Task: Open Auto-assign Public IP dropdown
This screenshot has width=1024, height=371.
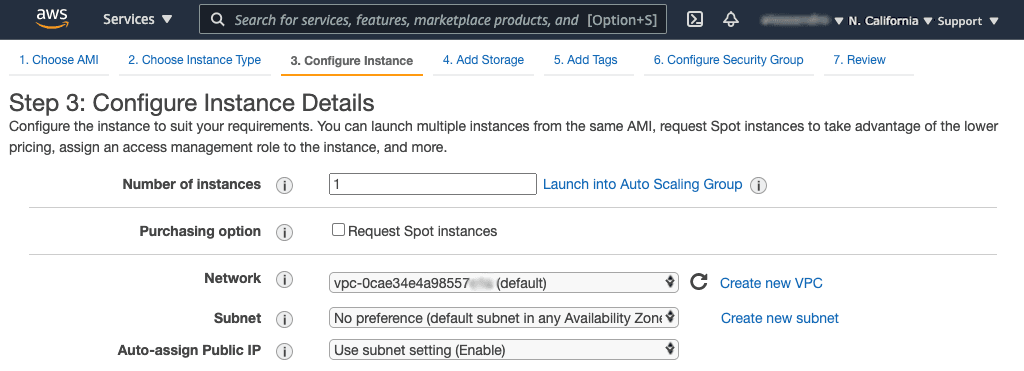Action: click(x=504, y=350)
